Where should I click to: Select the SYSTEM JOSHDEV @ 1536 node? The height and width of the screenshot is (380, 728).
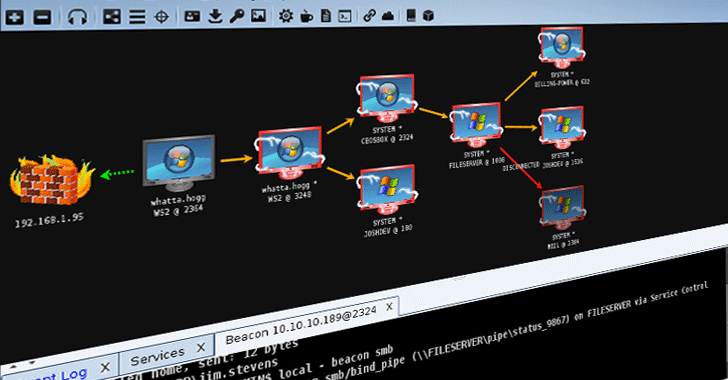[x=562, y=128]
